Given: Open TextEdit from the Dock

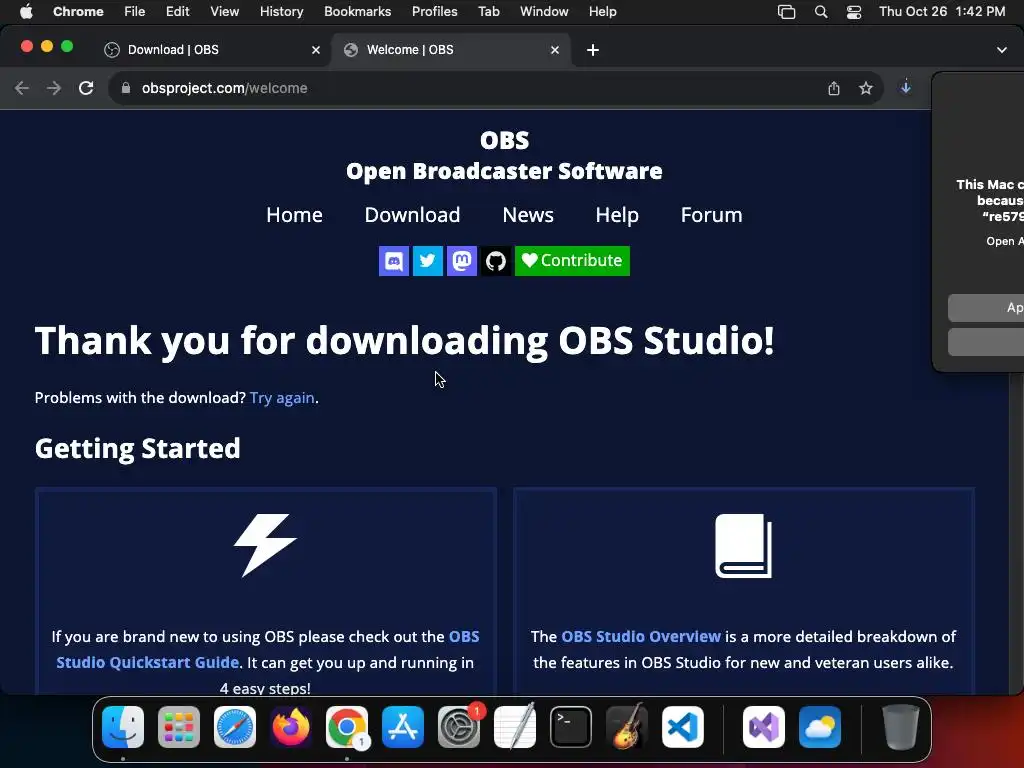Looking at the screenshot, I should tap(515, 727).
